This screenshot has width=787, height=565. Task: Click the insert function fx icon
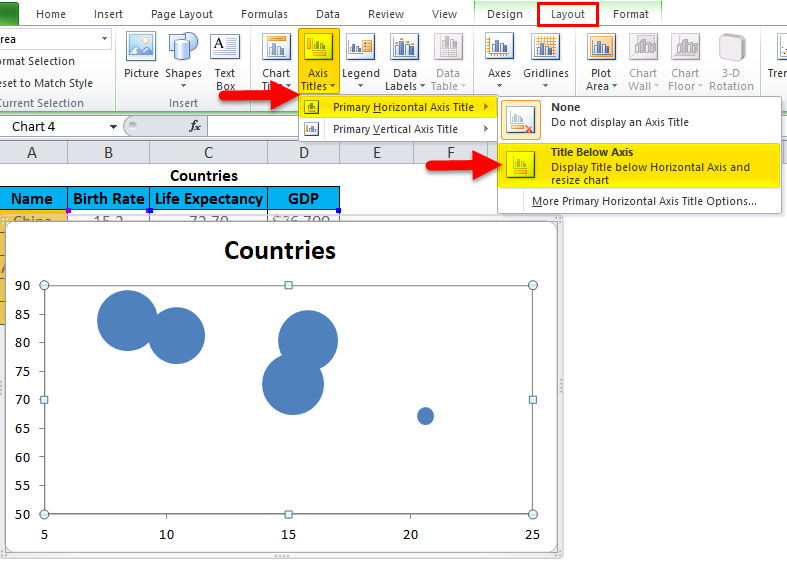[195, 126]
